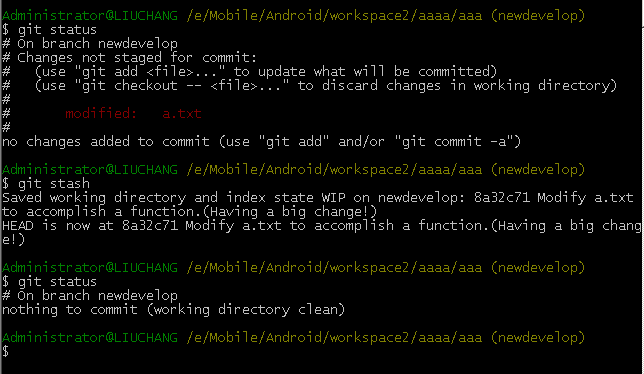
Task: Click the first Administrator@LIUCHANG prompt label
Action: pyautogui.click(x=90, y=16)
